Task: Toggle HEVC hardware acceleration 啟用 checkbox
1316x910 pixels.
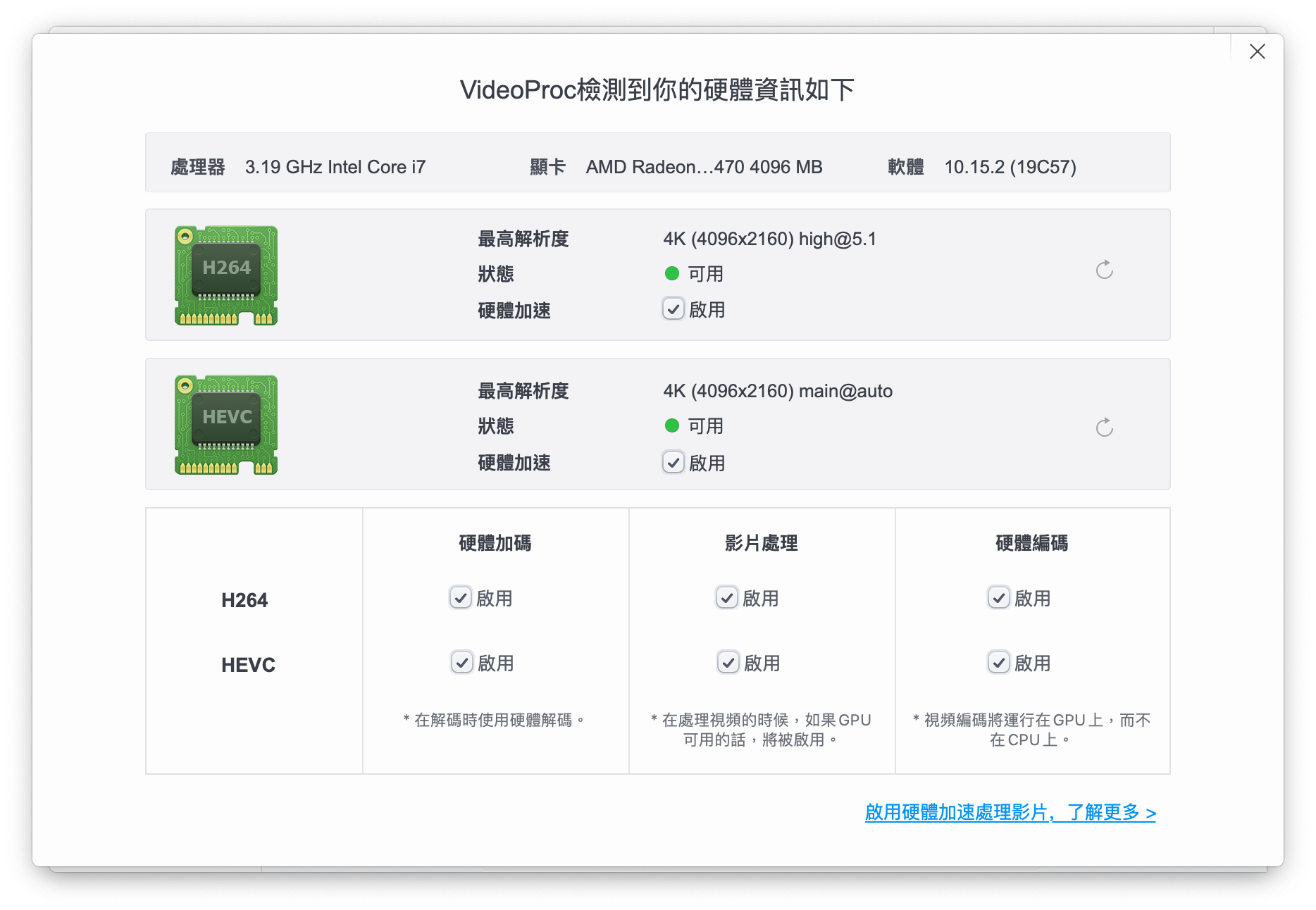Action: pyautogui.click(x=673, y=463)
